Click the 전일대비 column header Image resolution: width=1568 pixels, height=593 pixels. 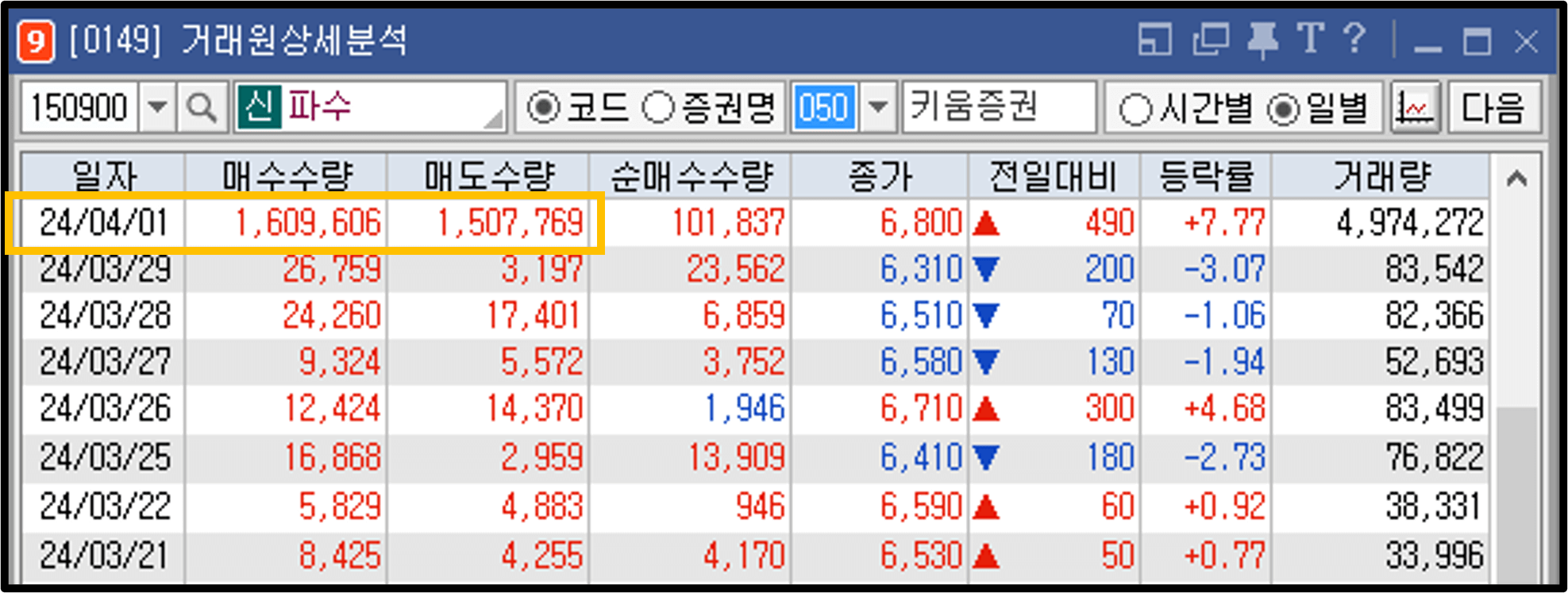[1054, 176]
